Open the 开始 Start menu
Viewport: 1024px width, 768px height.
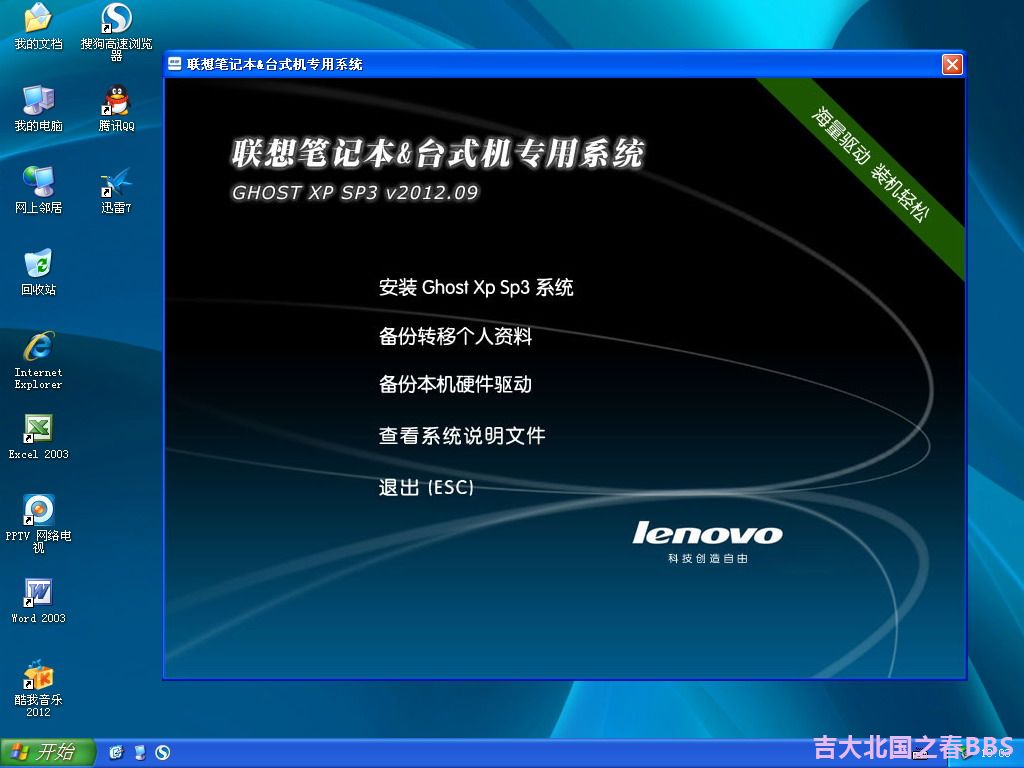[48, 752]
